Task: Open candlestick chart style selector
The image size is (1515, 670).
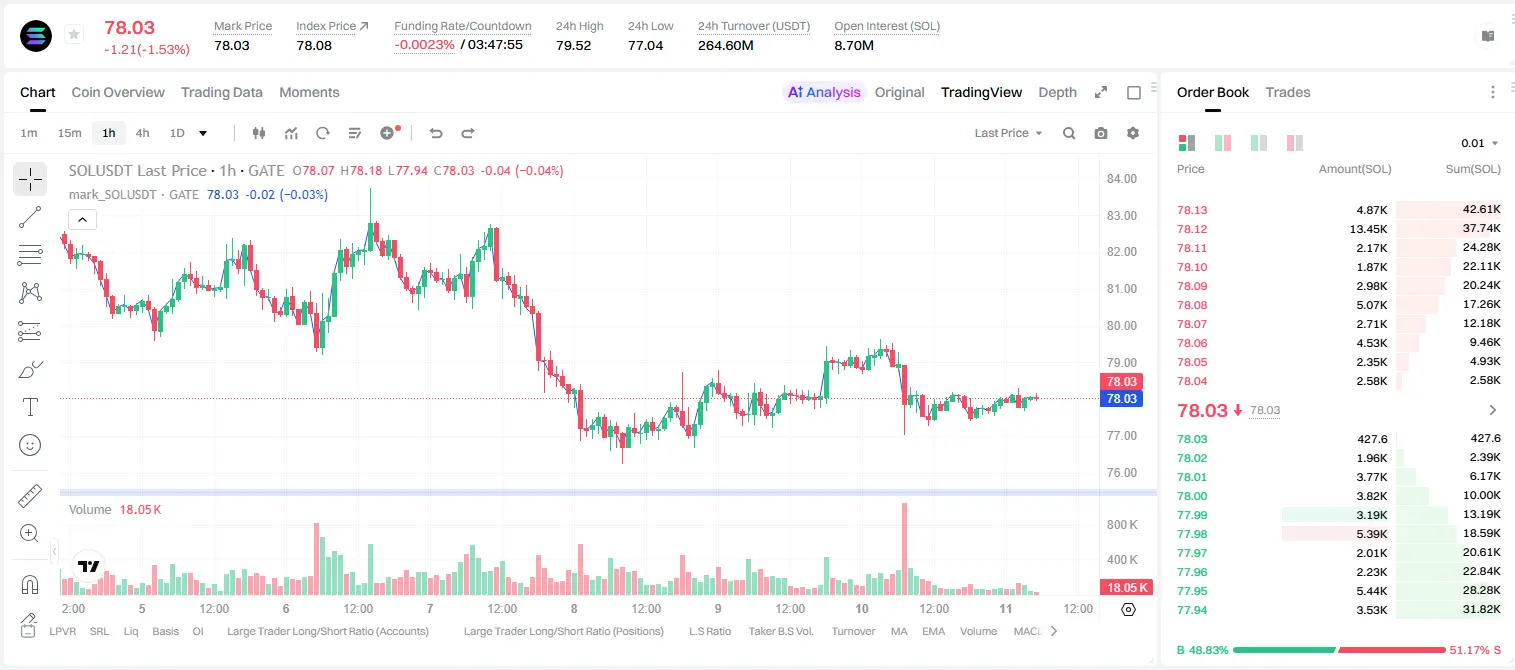Action: 259,133
